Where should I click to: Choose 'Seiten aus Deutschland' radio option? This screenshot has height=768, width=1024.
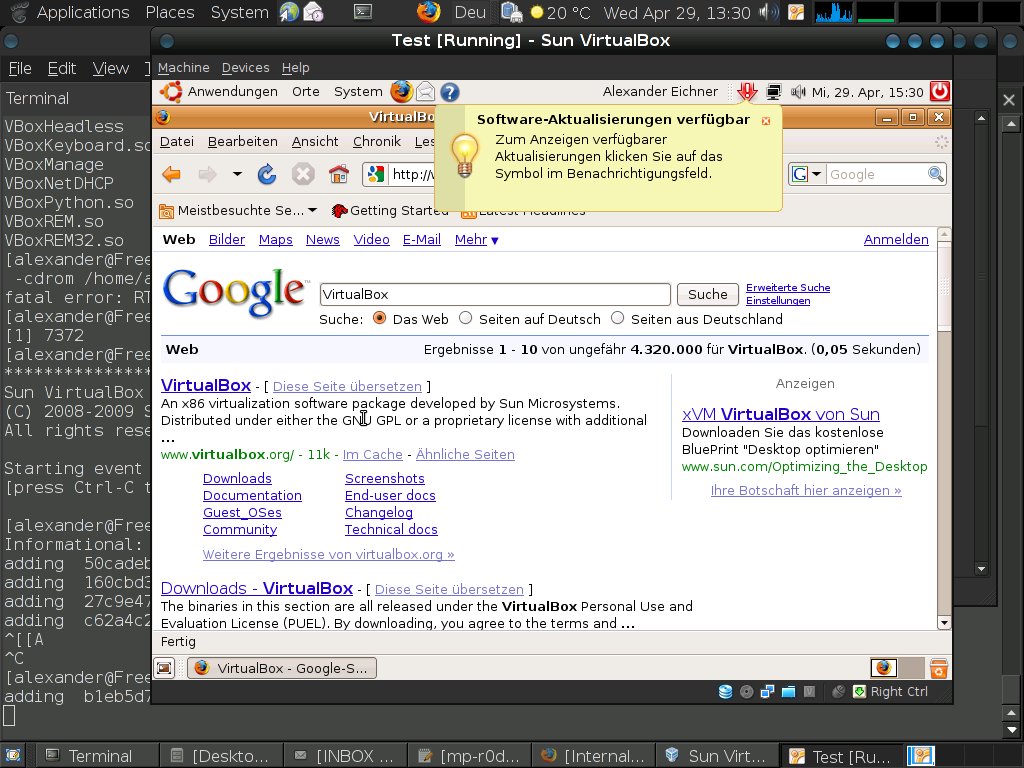tap(617, 319)
